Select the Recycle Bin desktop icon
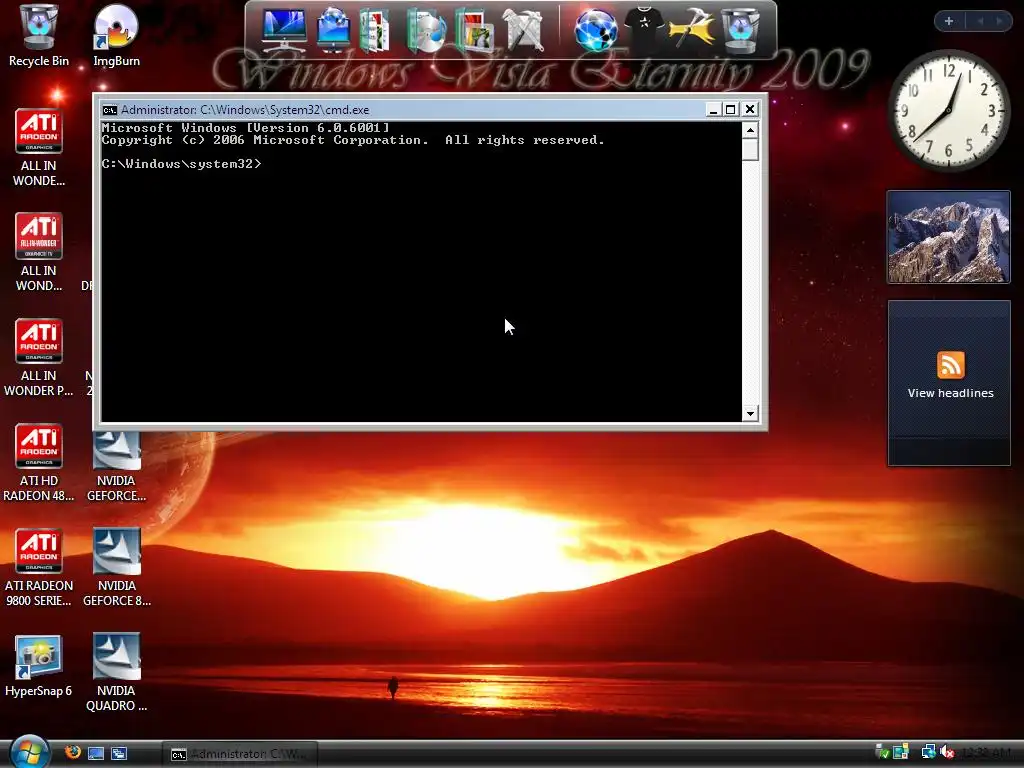This screenshot has width=1024, height=768. click(x=39, y=36)
